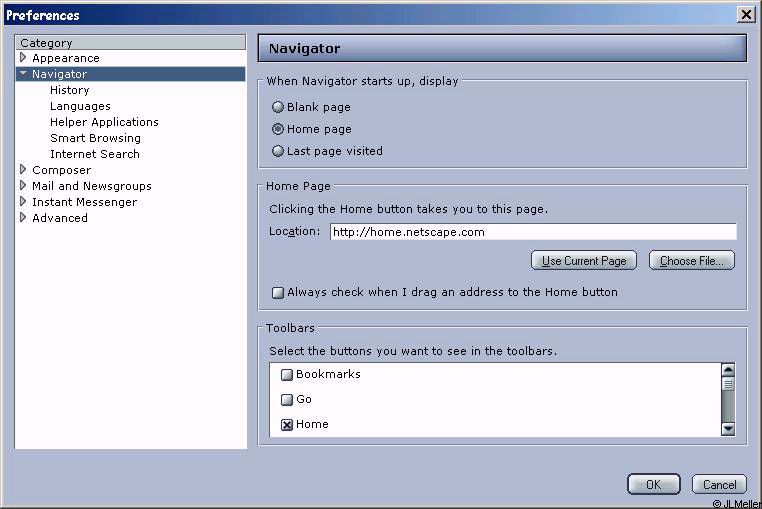The image size is (762, 509).
Task: Click the toolbars list scroll-up arrow
Action: click(x=728, y=370)
